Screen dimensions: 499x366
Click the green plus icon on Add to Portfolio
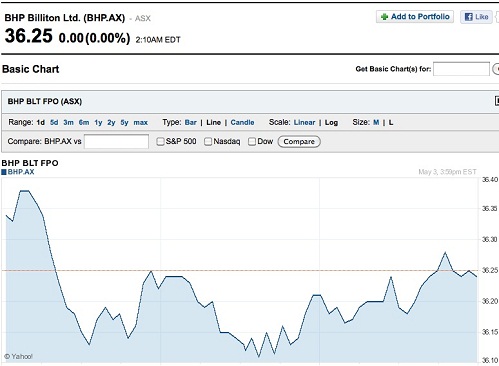(x=384, y=17)
